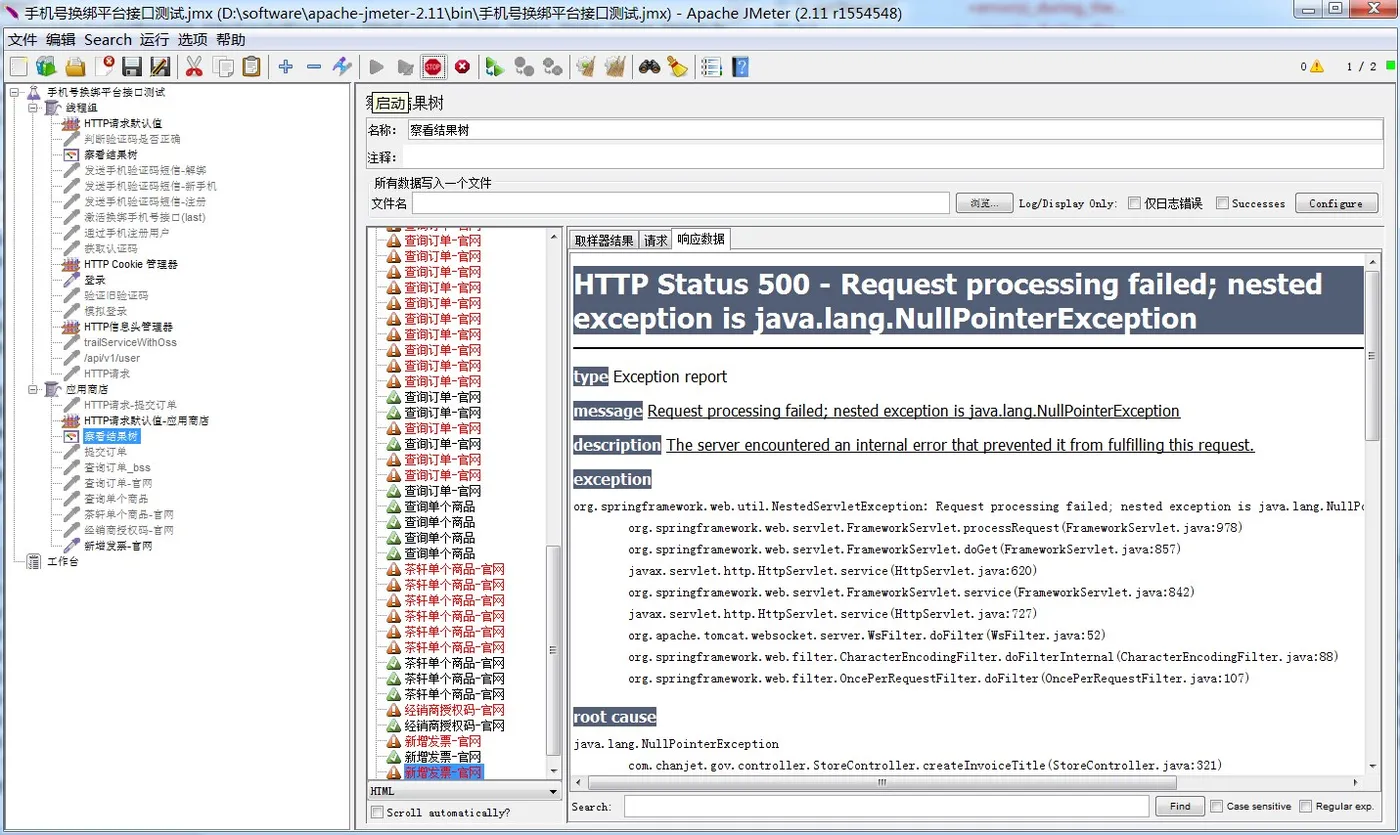Collapse the 手机号换绑平台接口测试 root node

click(14, 92)
